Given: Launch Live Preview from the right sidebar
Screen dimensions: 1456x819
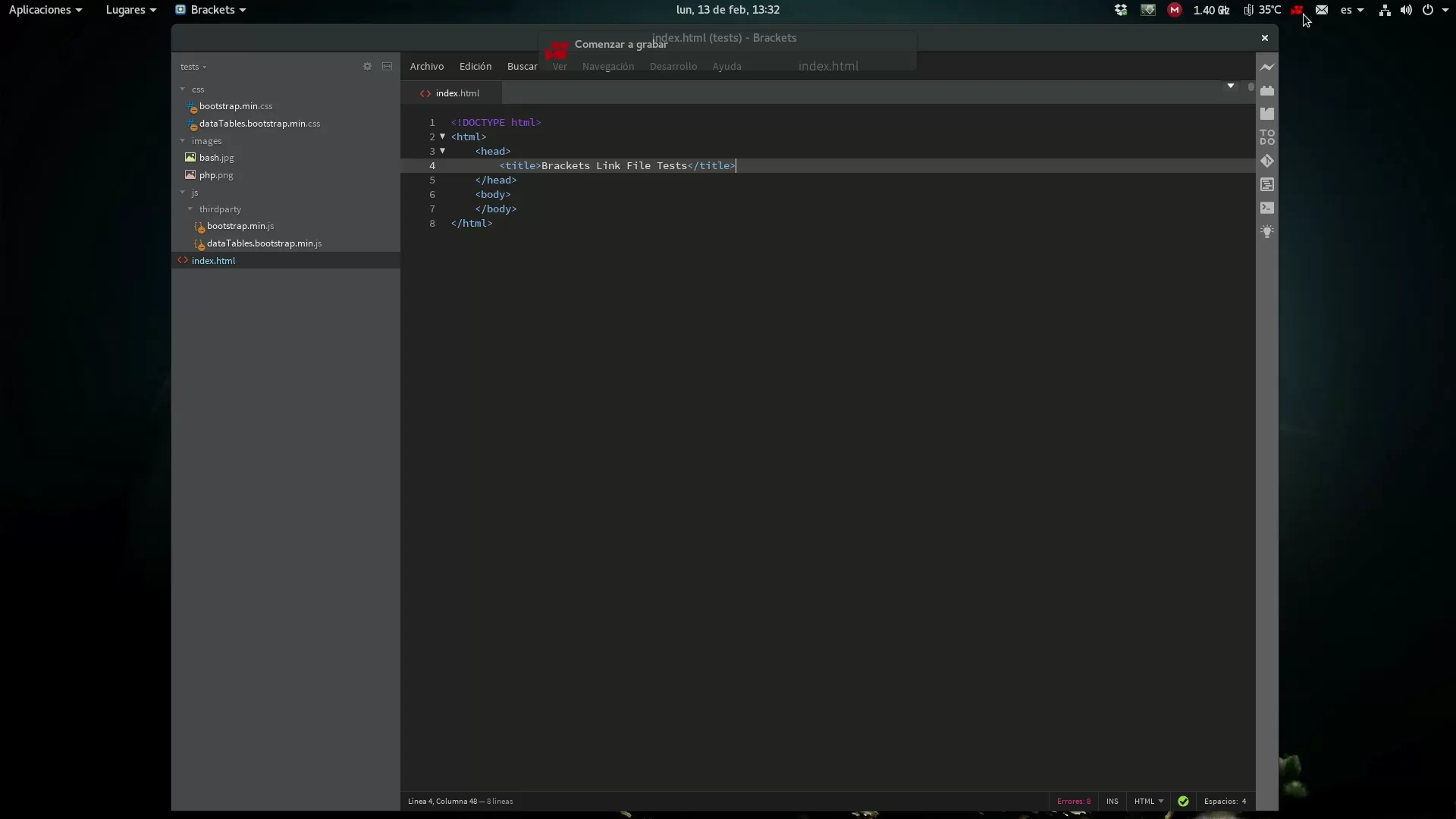Looking at the screenshot, I should (x=1269, y=67).
